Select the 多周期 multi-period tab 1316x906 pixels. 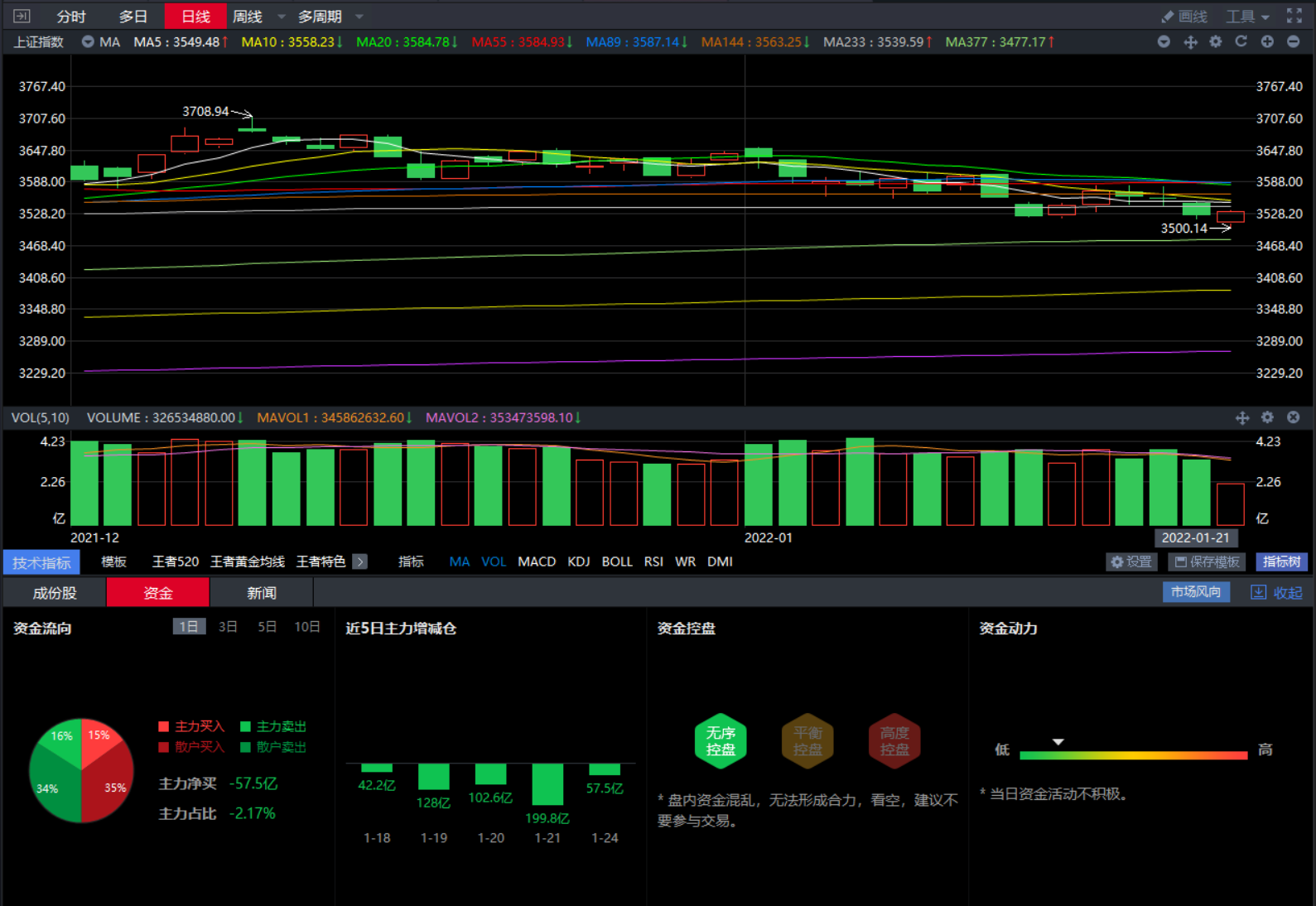320,17
